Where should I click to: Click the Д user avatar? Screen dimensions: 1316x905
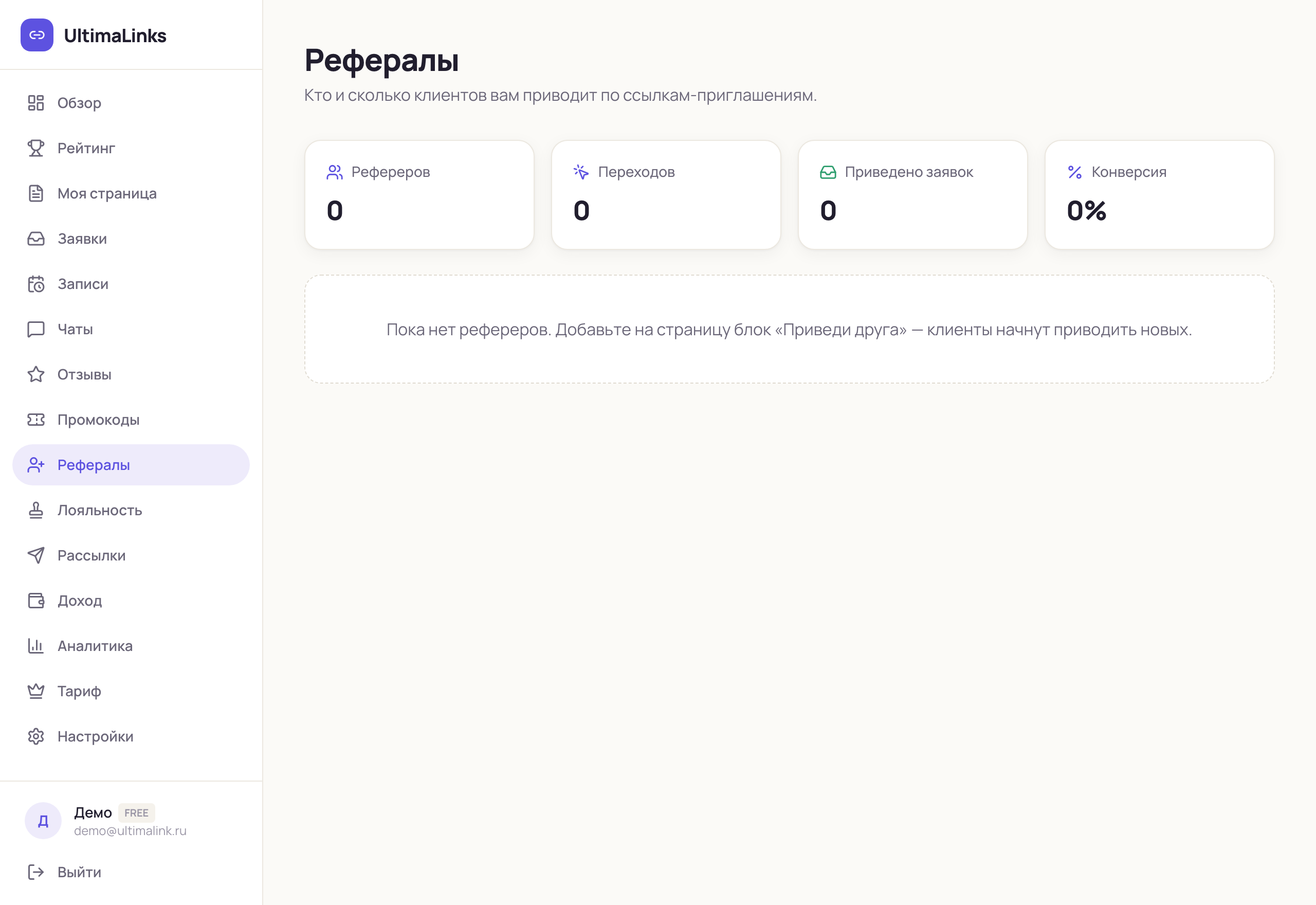(x=43, y=821)
